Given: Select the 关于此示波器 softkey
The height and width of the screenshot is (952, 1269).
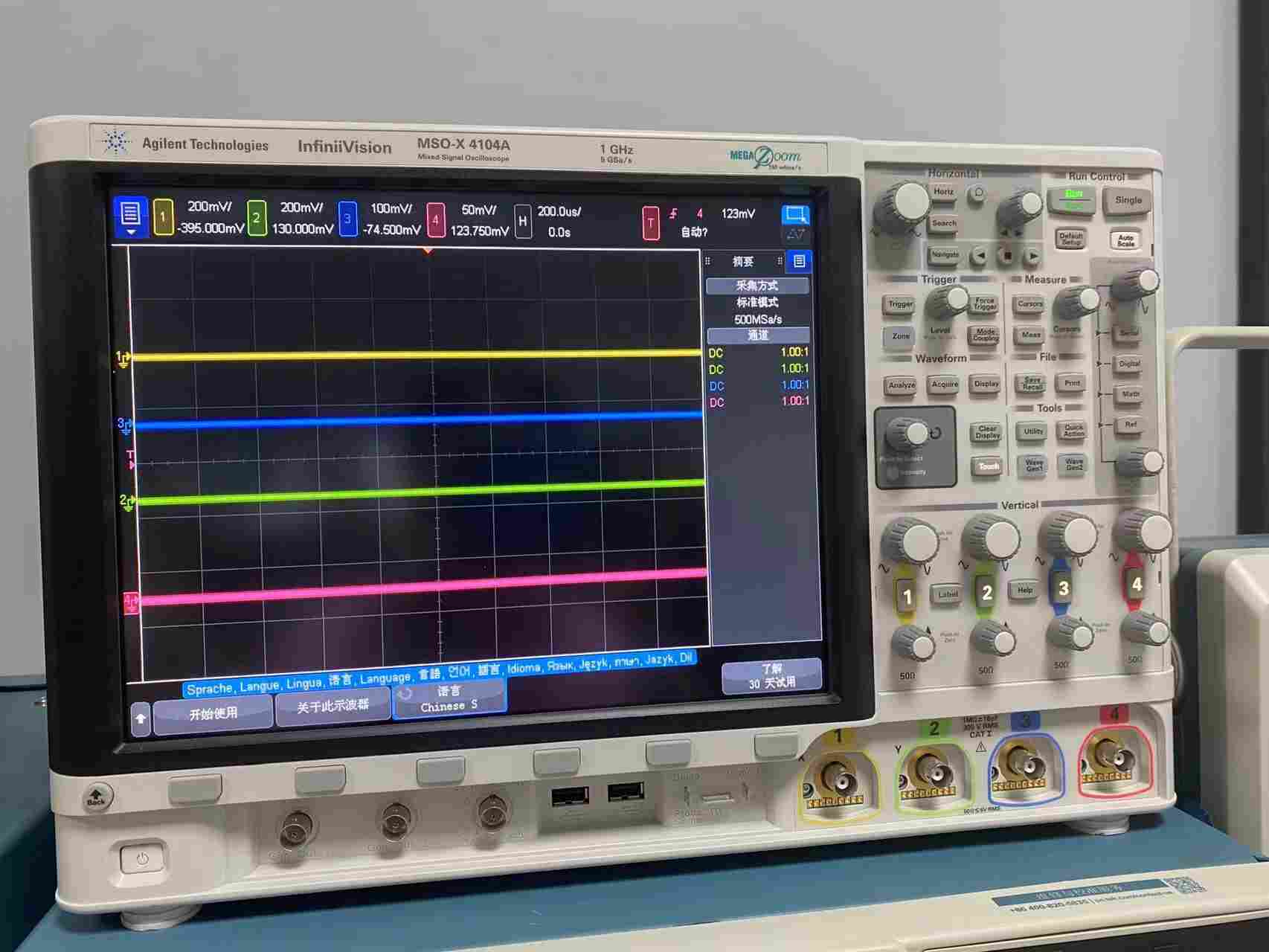Looking at the screenshot, I should pos(332,706).
